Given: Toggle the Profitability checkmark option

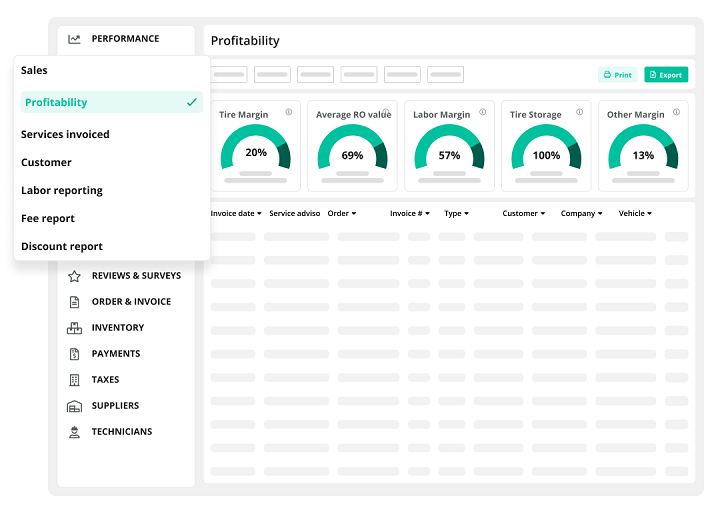Looking at the screenshot, I should (112, 102).
